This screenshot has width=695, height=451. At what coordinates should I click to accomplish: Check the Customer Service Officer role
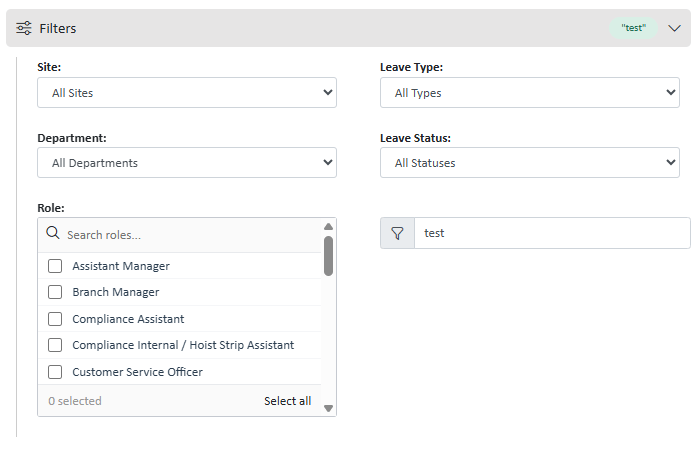pyautogui.click(x=55, y=372)
